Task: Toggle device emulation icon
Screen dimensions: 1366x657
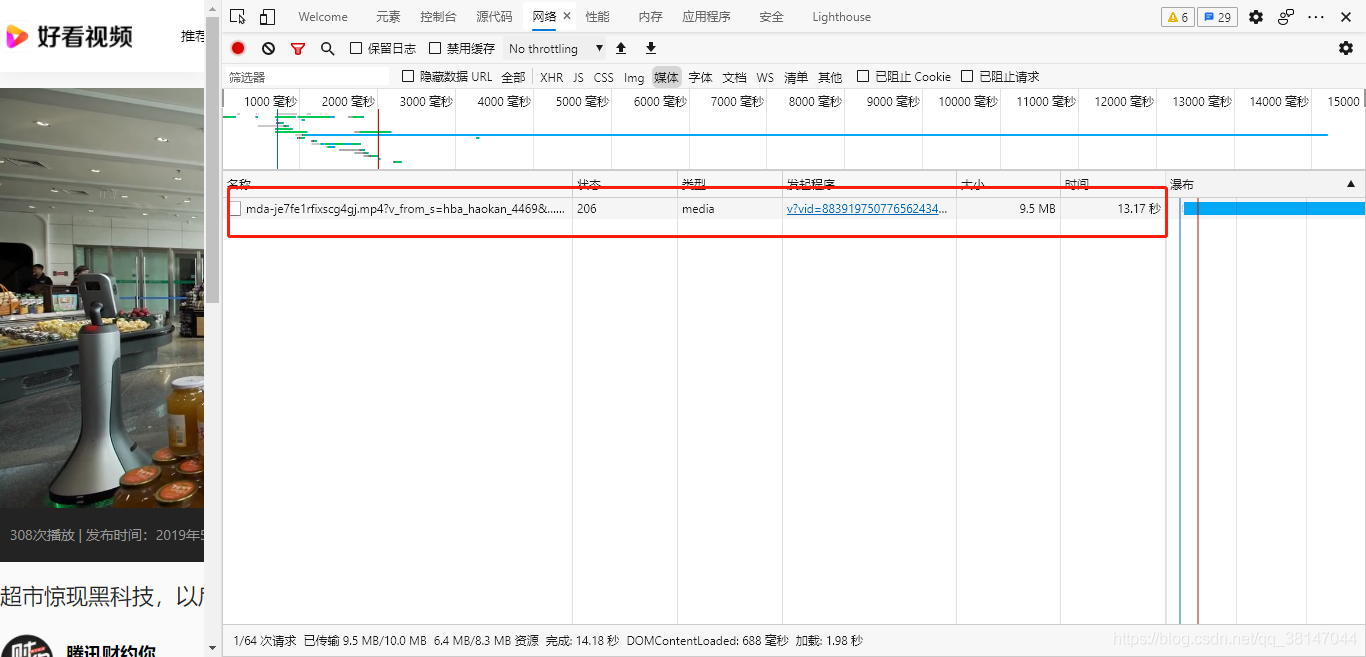Action: pyautogui.click(x=267, y=17)
